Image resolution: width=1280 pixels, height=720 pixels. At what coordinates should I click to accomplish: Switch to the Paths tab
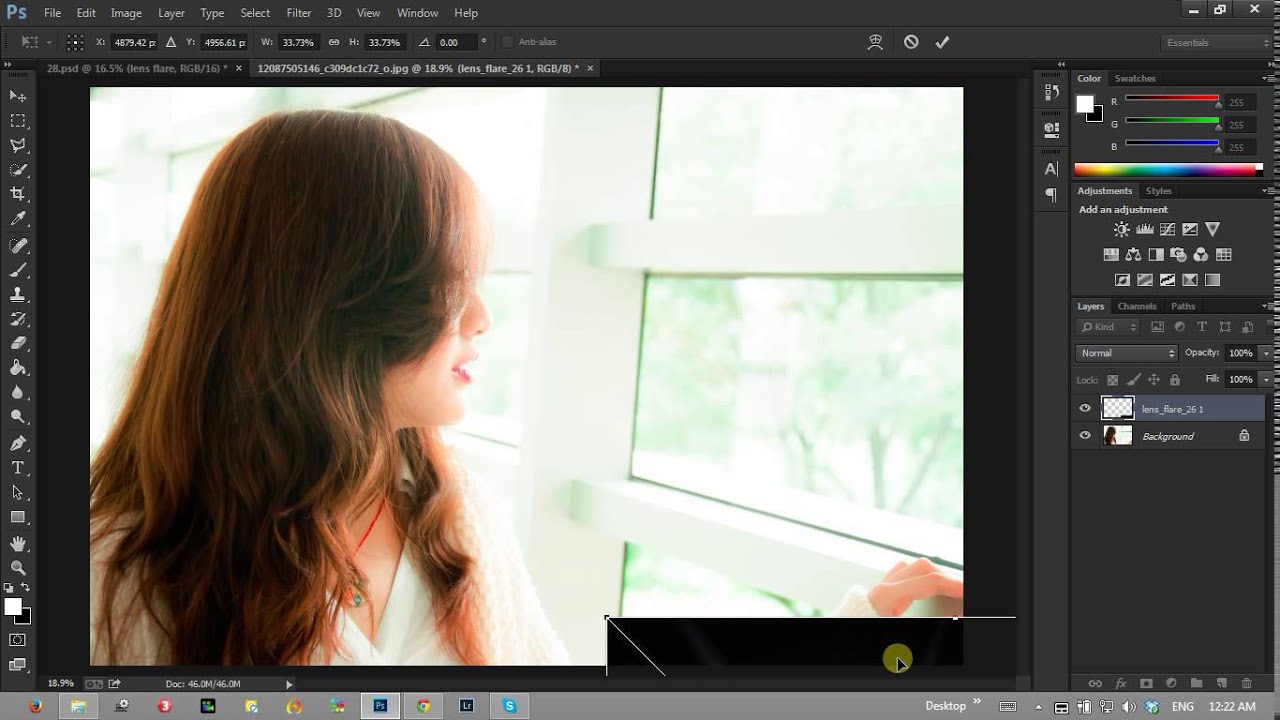click(x=1183, y=306)
